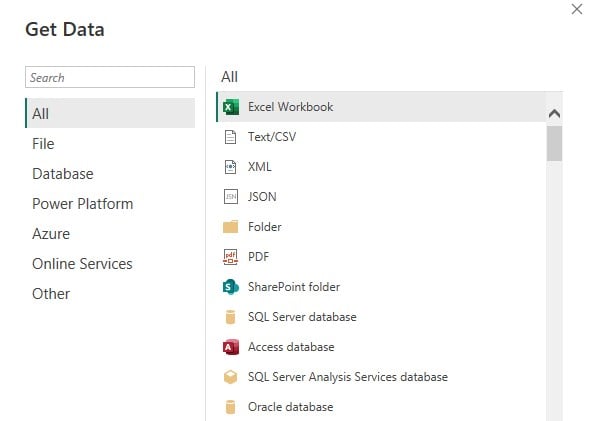Viewport: 592px width, 421px height.
Task: Pick 'SQL Server Analysis Services database' label
Action: [x=348, y=377]
